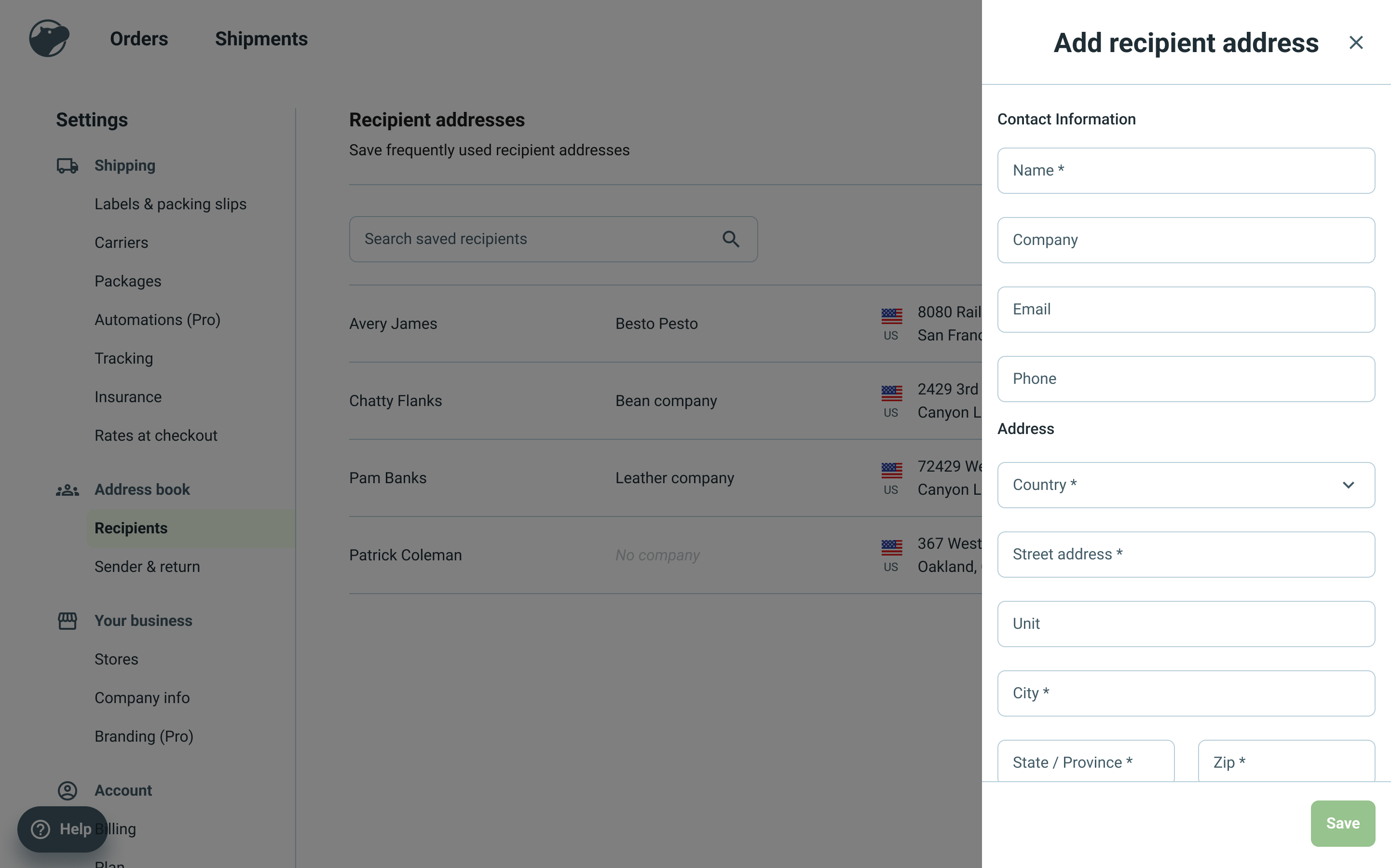Open the Your business section
The width and height of the screenshot is (1391, 868).
(143, 621)
